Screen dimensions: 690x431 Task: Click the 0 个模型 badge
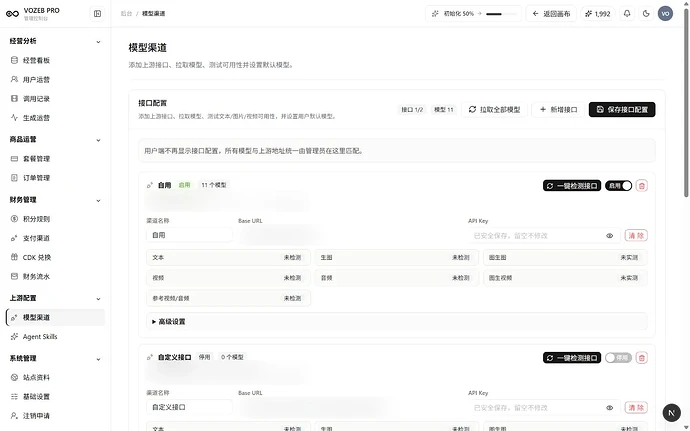coord(232,357)
